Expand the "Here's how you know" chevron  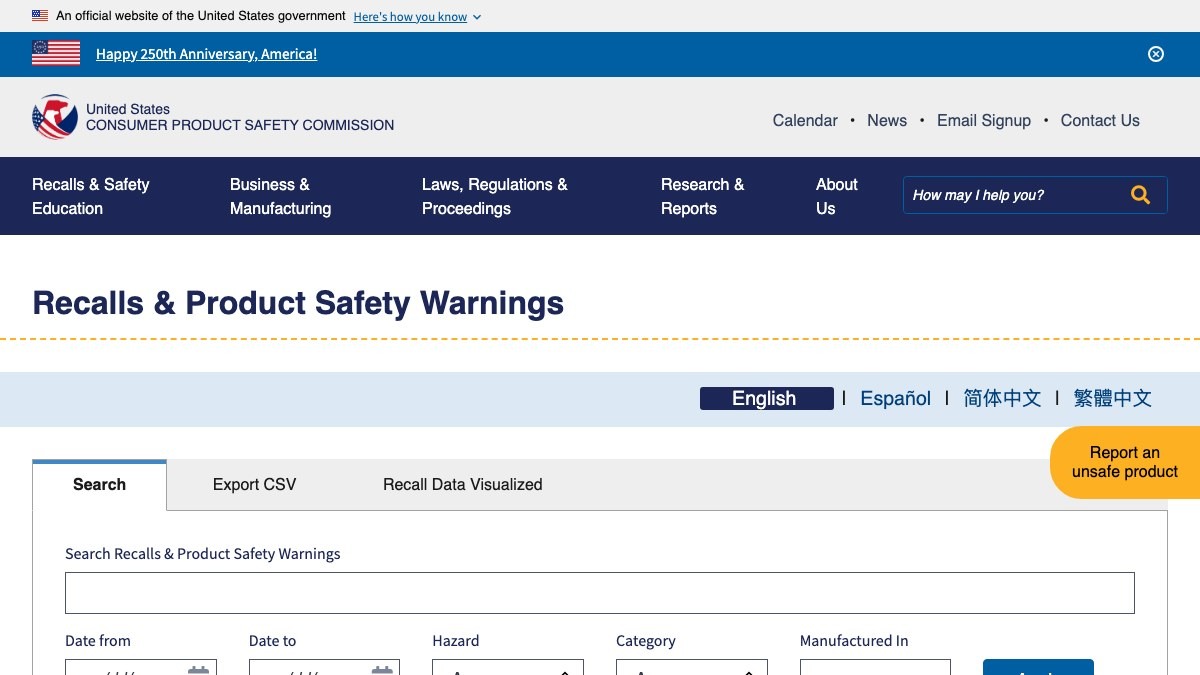coord(476,17)
